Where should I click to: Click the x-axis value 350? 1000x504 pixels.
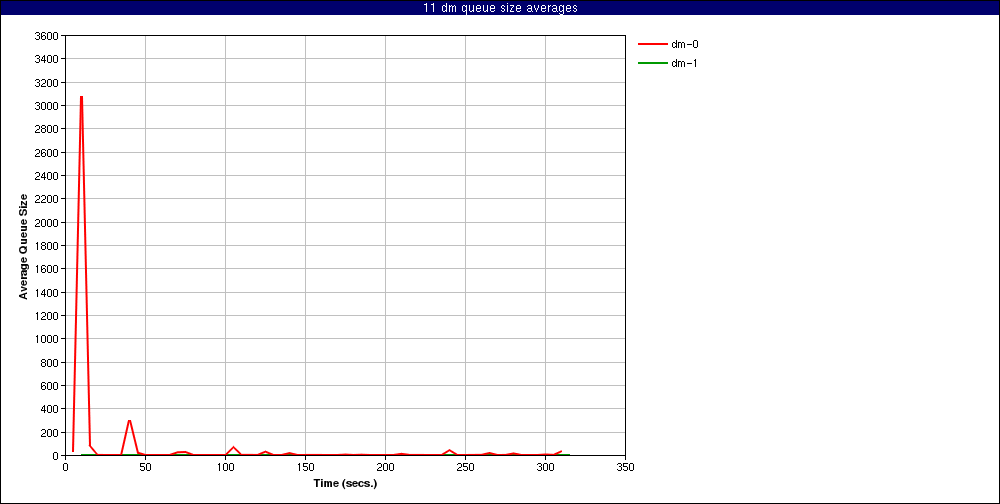[x=626, y=467]
